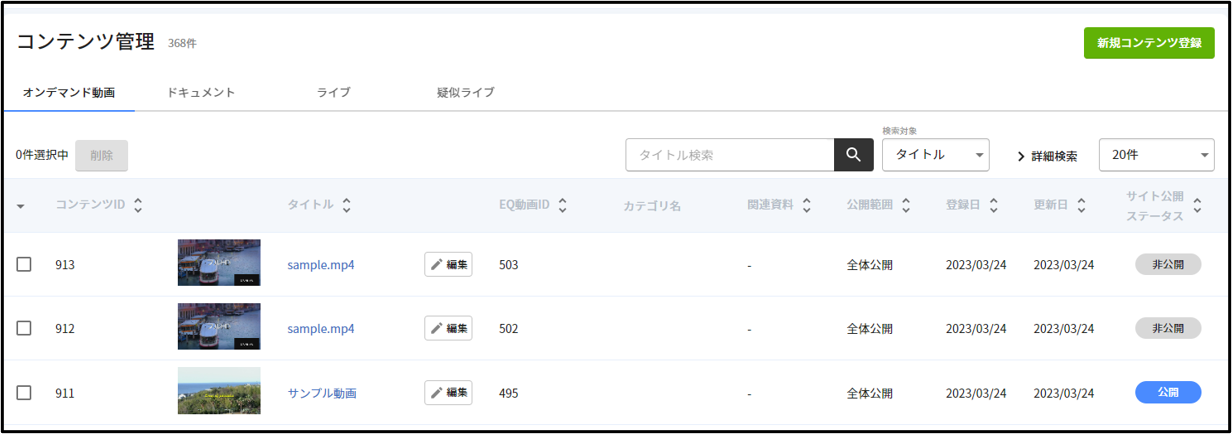
Task: Expand 詳細検索 advanced search
Action: (x=1047, y=156)
